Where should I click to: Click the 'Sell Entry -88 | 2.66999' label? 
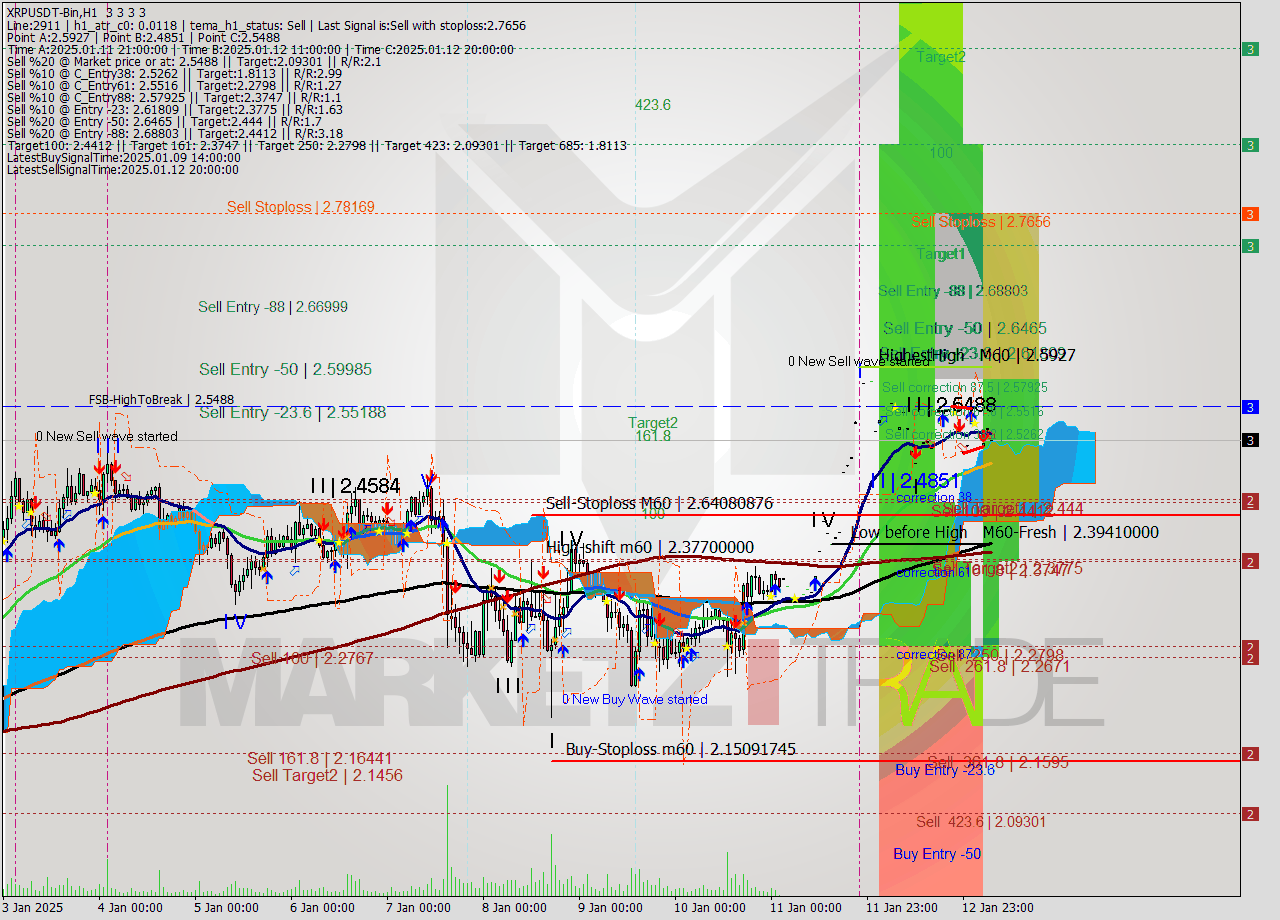click(x=273, y=307)
